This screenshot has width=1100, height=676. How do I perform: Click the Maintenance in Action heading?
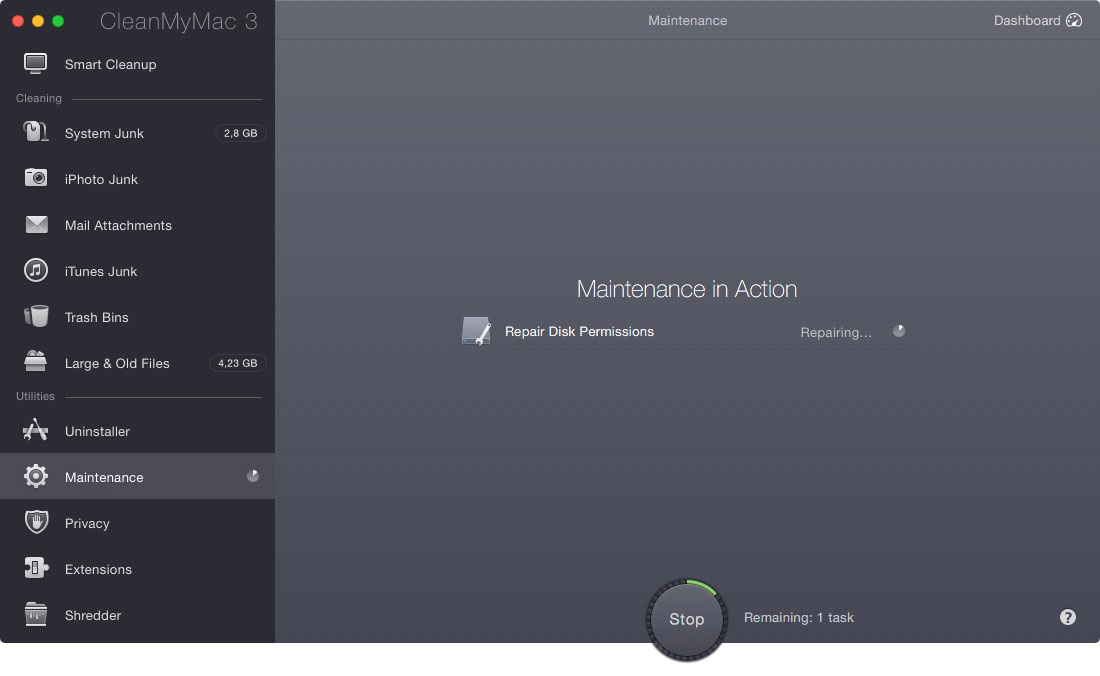coord(686,289)
